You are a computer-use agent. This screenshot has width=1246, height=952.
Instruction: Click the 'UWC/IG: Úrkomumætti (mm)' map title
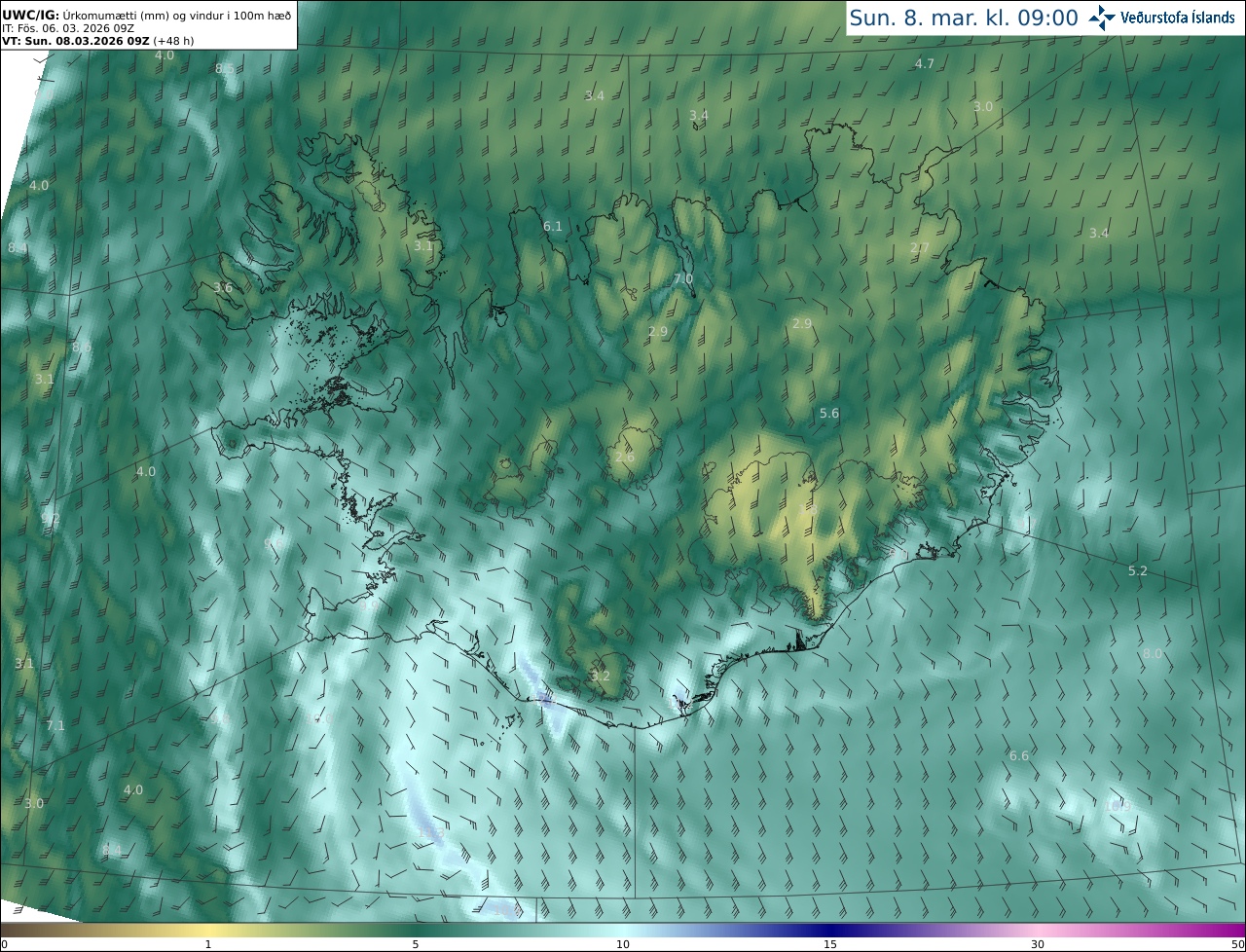coord(146,15)
